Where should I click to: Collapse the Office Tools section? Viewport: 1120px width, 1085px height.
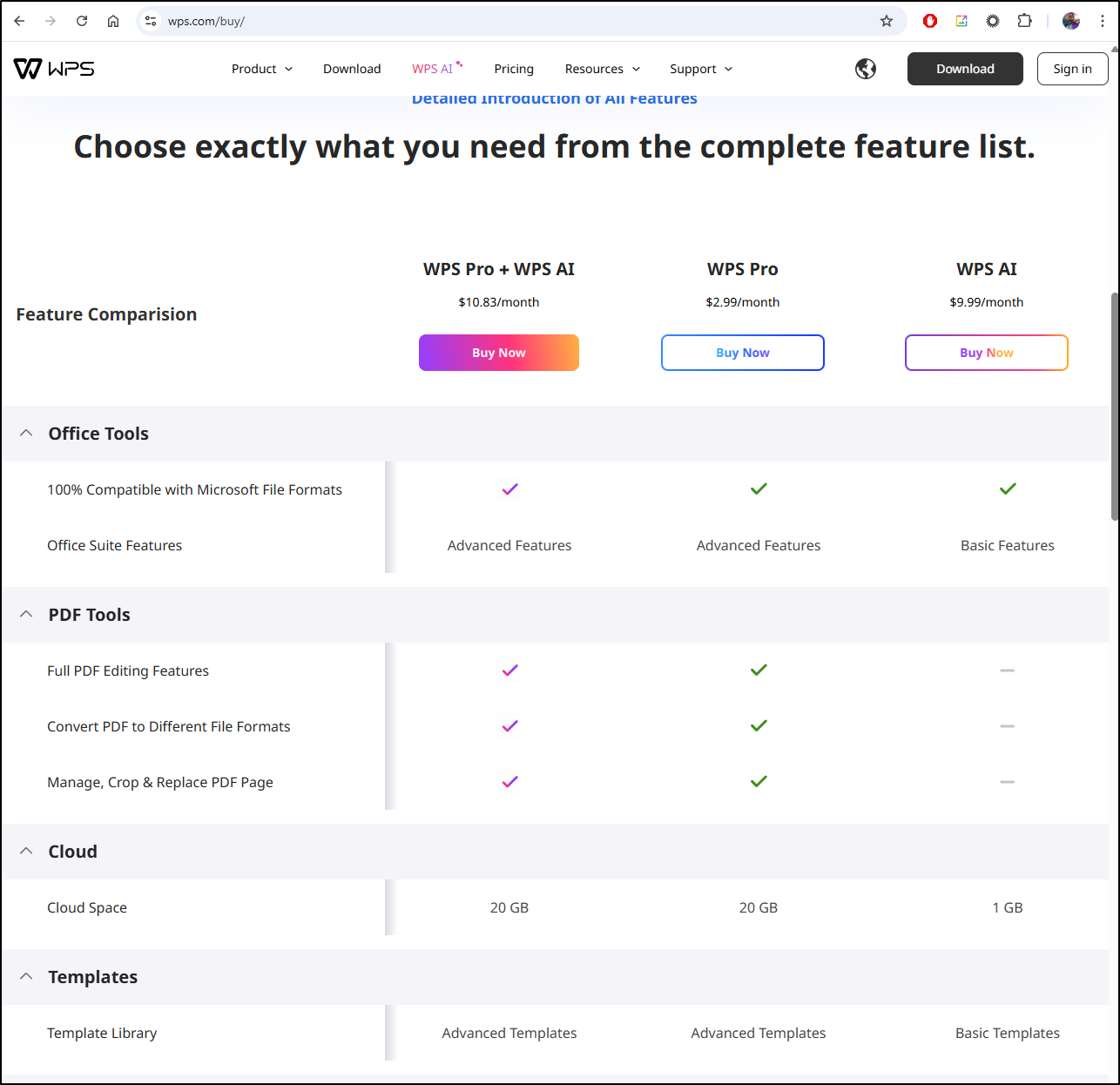26,433
